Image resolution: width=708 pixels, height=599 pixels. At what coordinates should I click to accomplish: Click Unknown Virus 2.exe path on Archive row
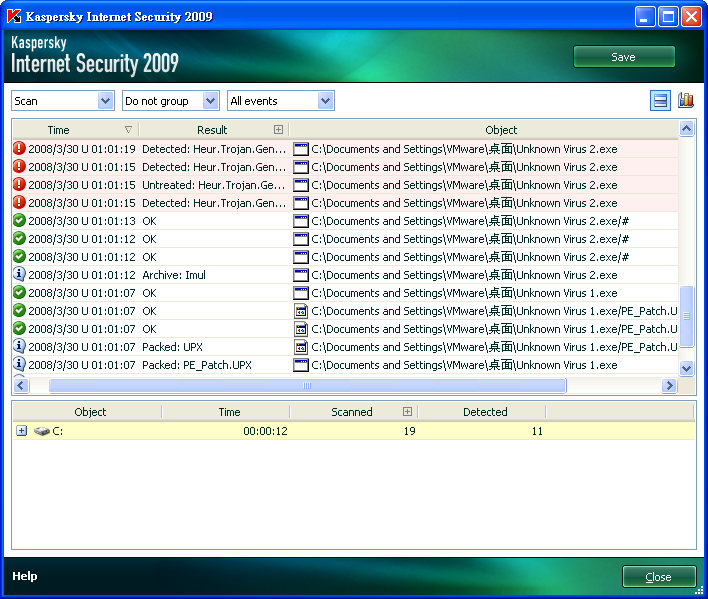(464, 275)
